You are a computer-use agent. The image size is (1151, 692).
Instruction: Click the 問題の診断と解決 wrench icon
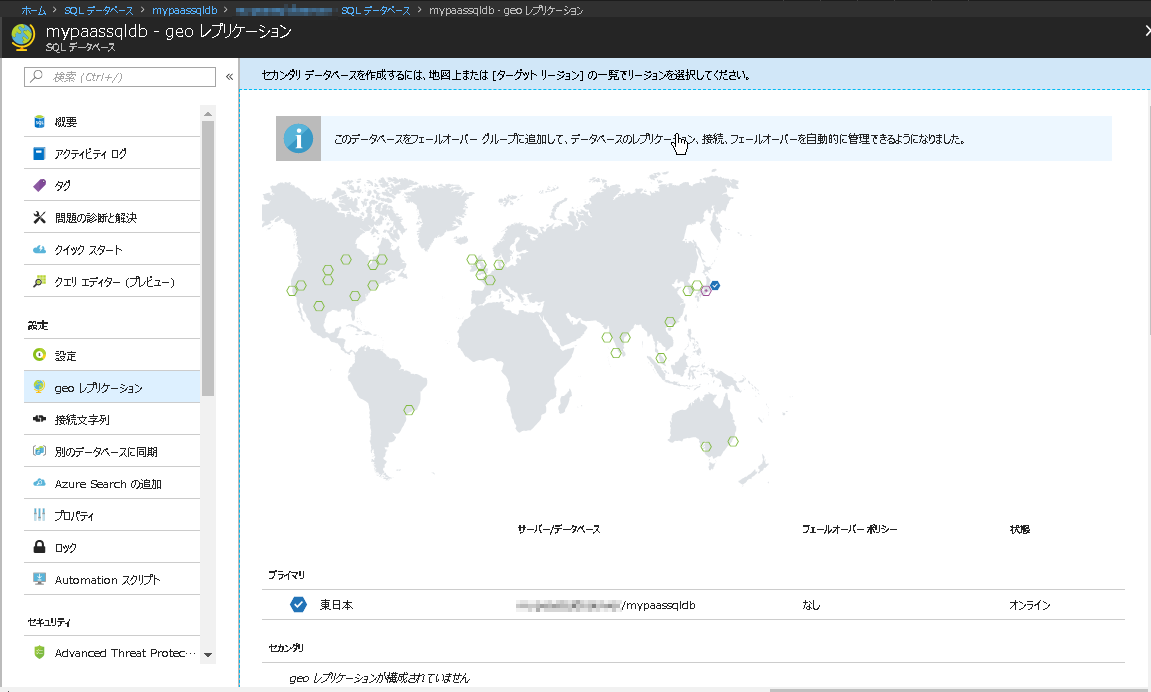(39, 218)
